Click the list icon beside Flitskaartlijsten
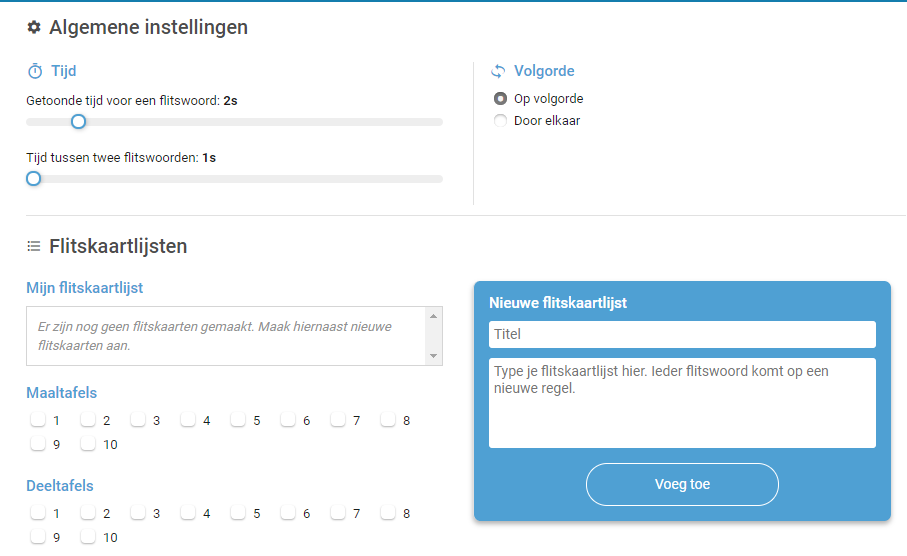 (x=34, y=246)
